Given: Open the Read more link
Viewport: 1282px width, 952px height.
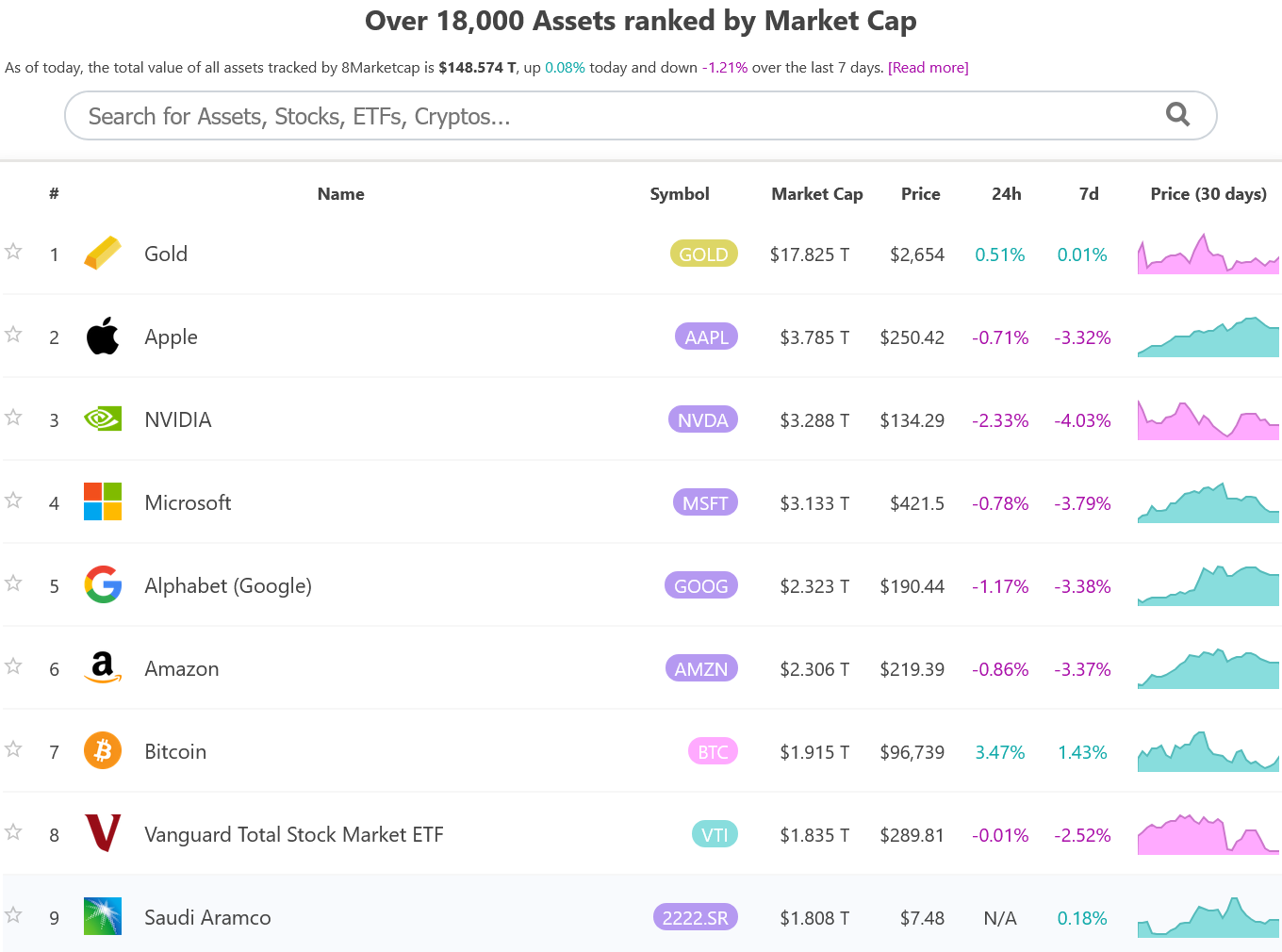Looking at the screenshot, I should click(x=929, y=68).
